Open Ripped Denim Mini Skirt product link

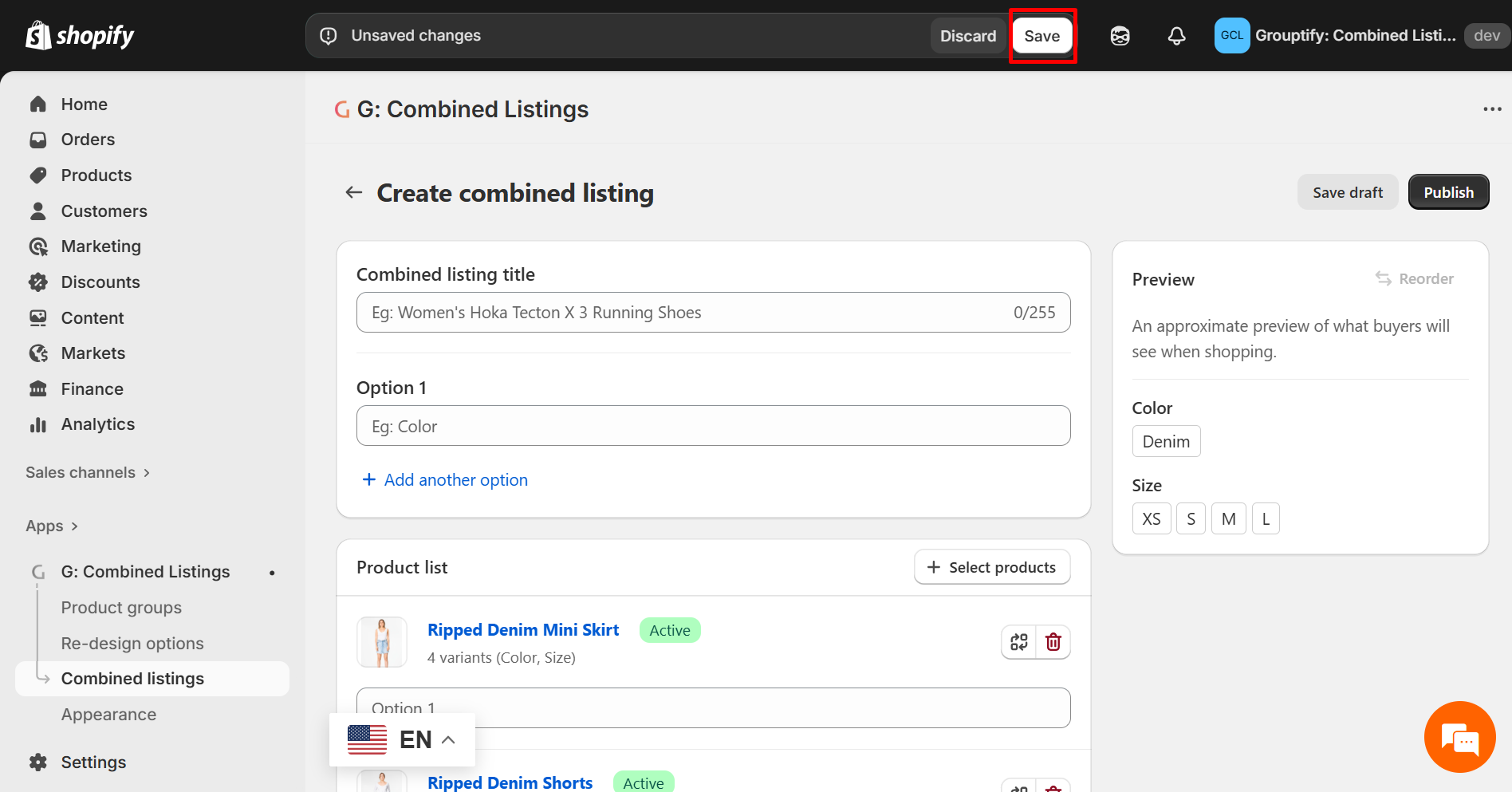tap(523, 630)
